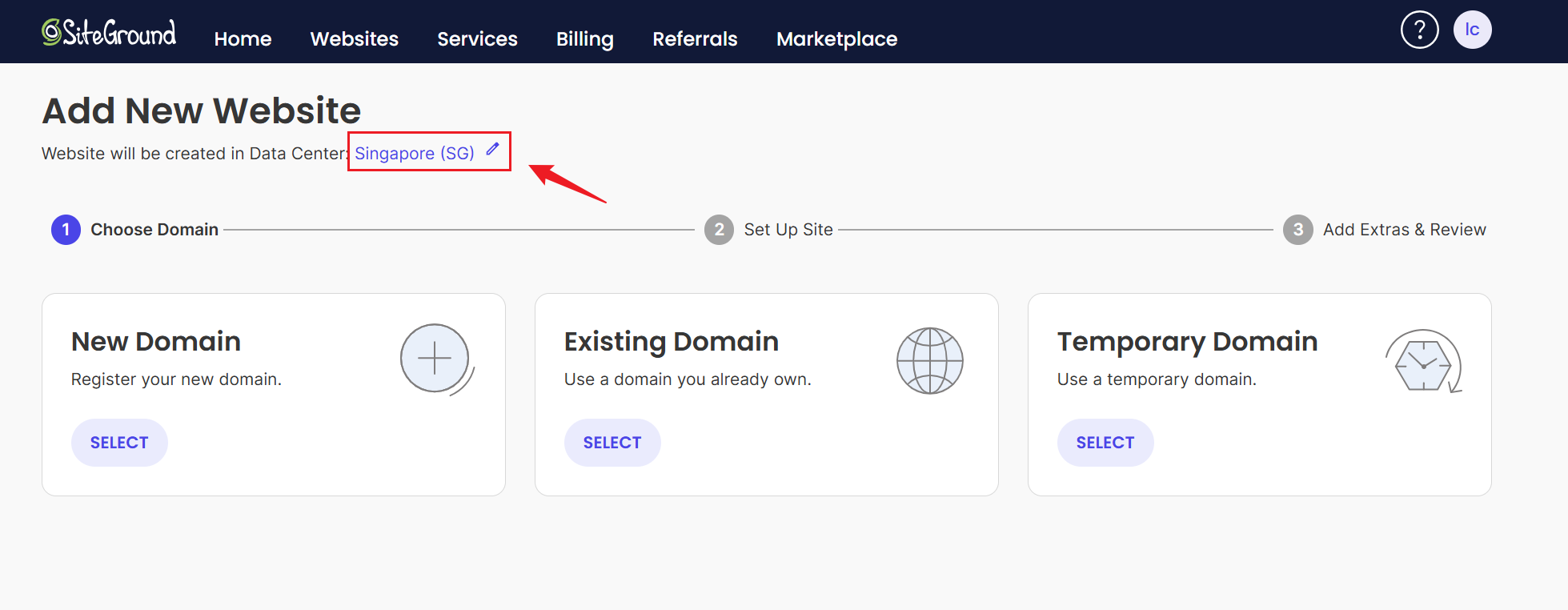This screenshot has height=610, width=1568.
Task: Navigate to Billing
Action: pyautogui.click(x=584, y=39)
